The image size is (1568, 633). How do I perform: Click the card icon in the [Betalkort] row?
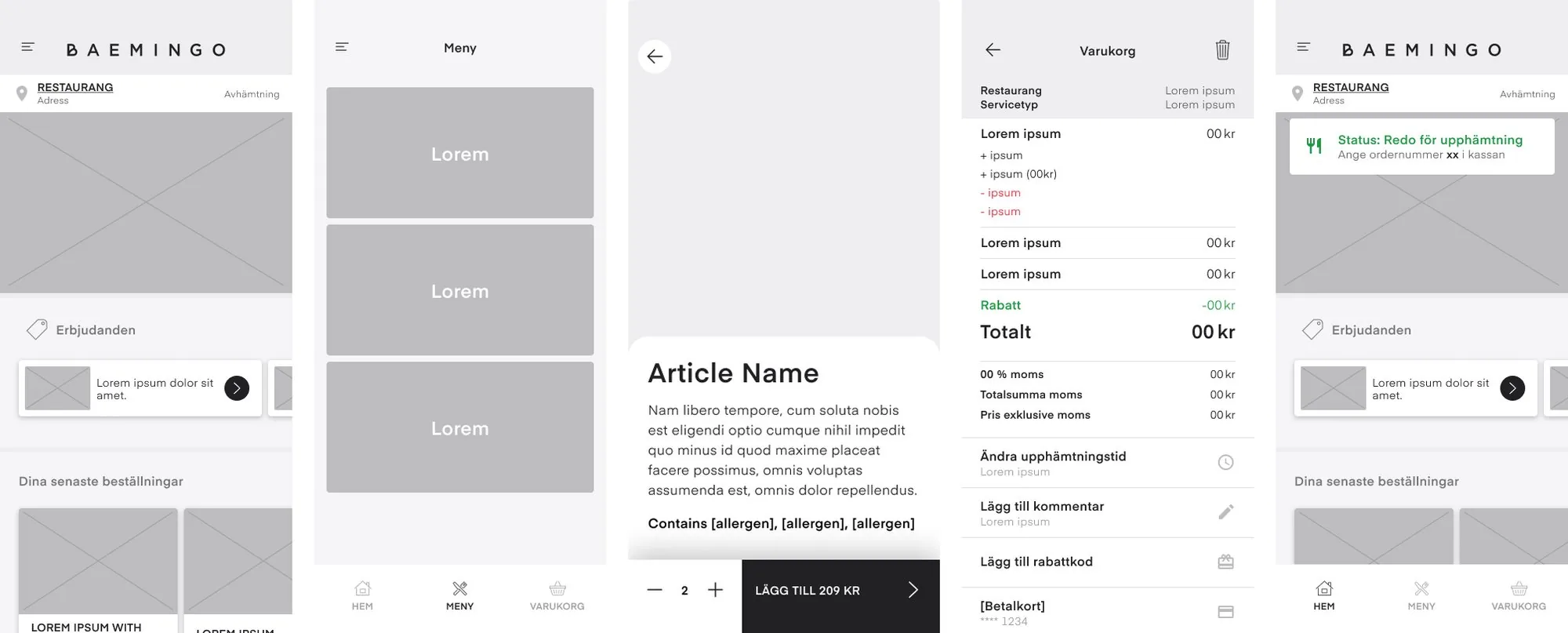pyautogui.click(x=1226, y=612)
